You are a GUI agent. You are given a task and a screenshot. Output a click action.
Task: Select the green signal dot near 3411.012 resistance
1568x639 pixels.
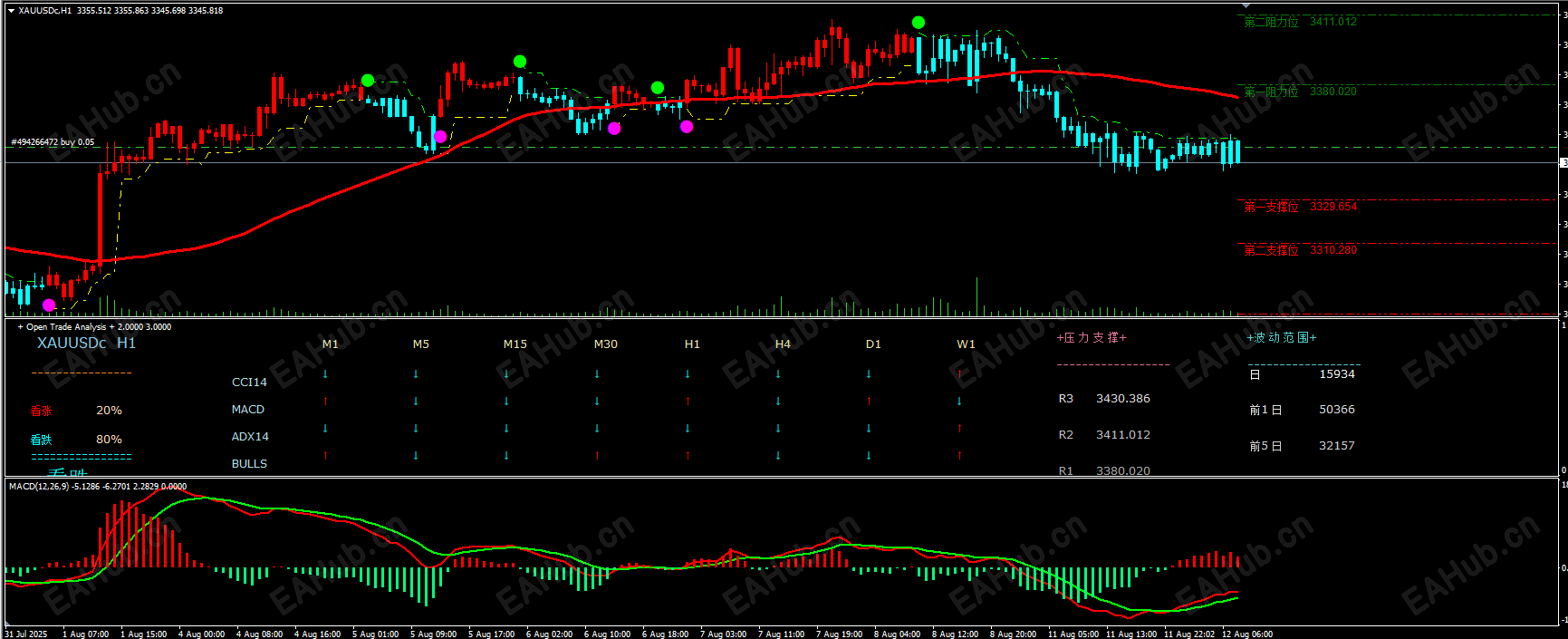pyautogui.click(x=919, y=23)
